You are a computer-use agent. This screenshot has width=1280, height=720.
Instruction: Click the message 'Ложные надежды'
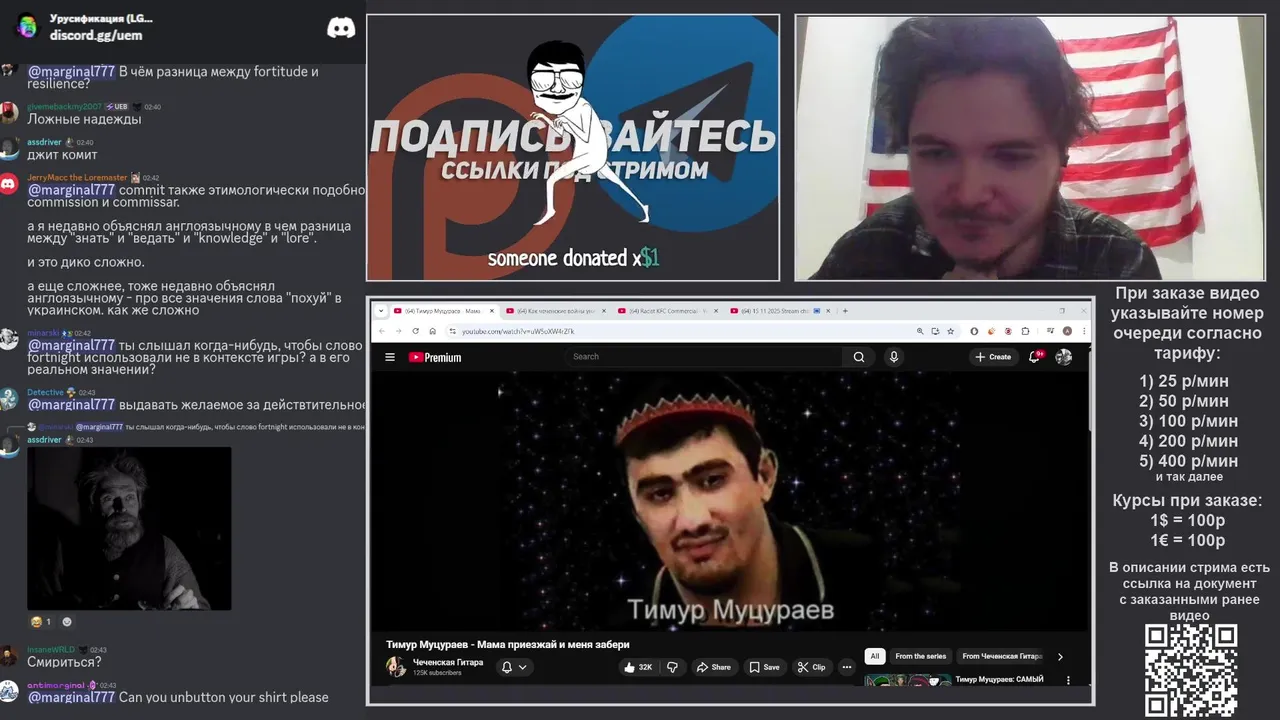coord(84,119)
